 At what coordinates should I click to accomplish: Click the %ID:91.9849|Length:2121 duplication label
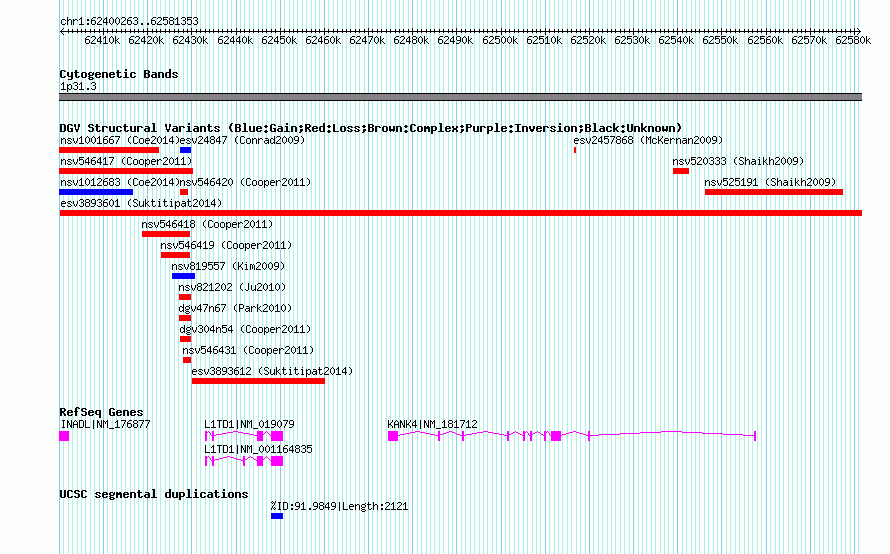tap(339, 506)
